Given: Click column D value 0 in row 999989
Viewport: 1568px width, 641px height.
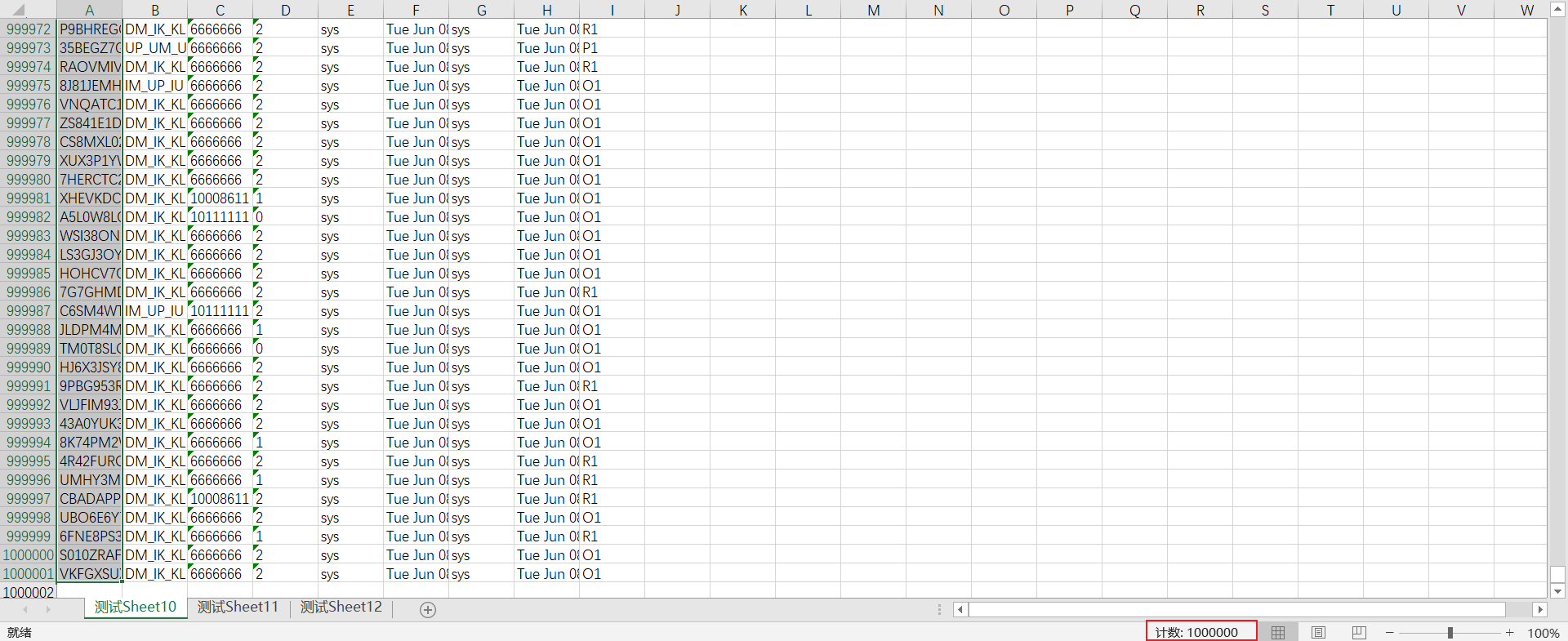Looking at the screenshot, I should pyautogui.click(x=286, y=349).
